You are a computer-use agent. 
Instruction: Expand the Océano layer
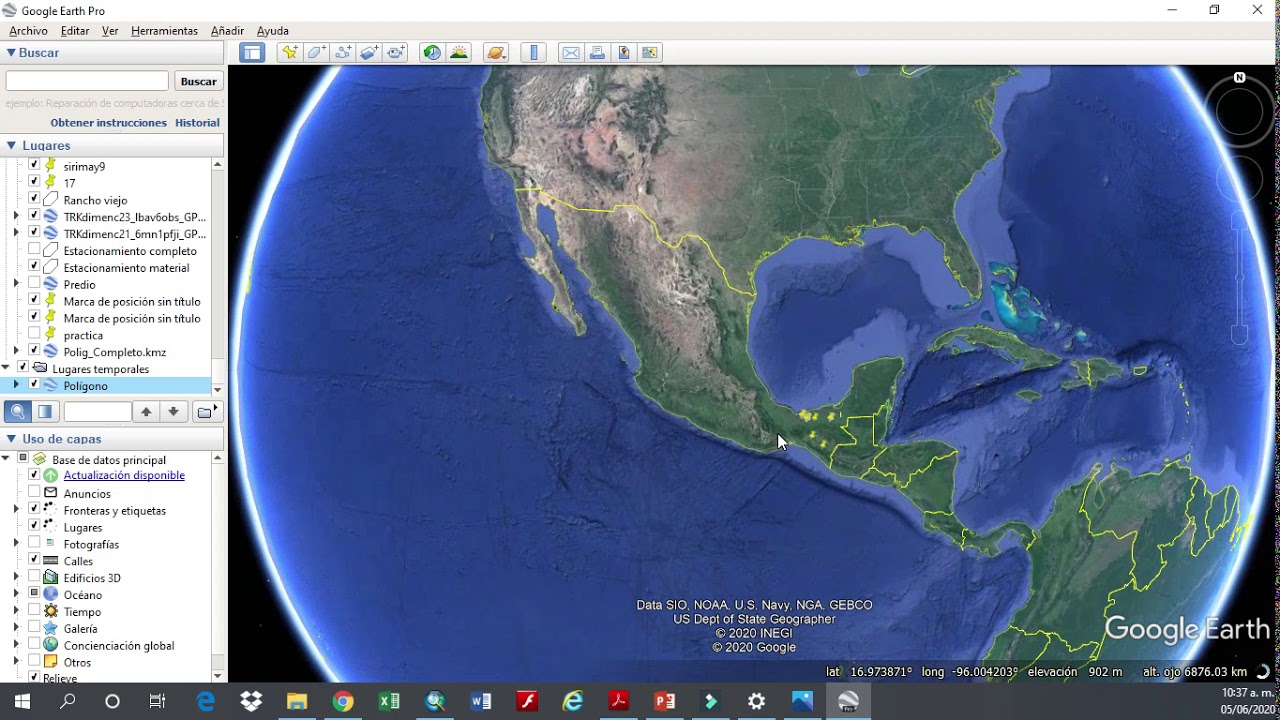16,594
